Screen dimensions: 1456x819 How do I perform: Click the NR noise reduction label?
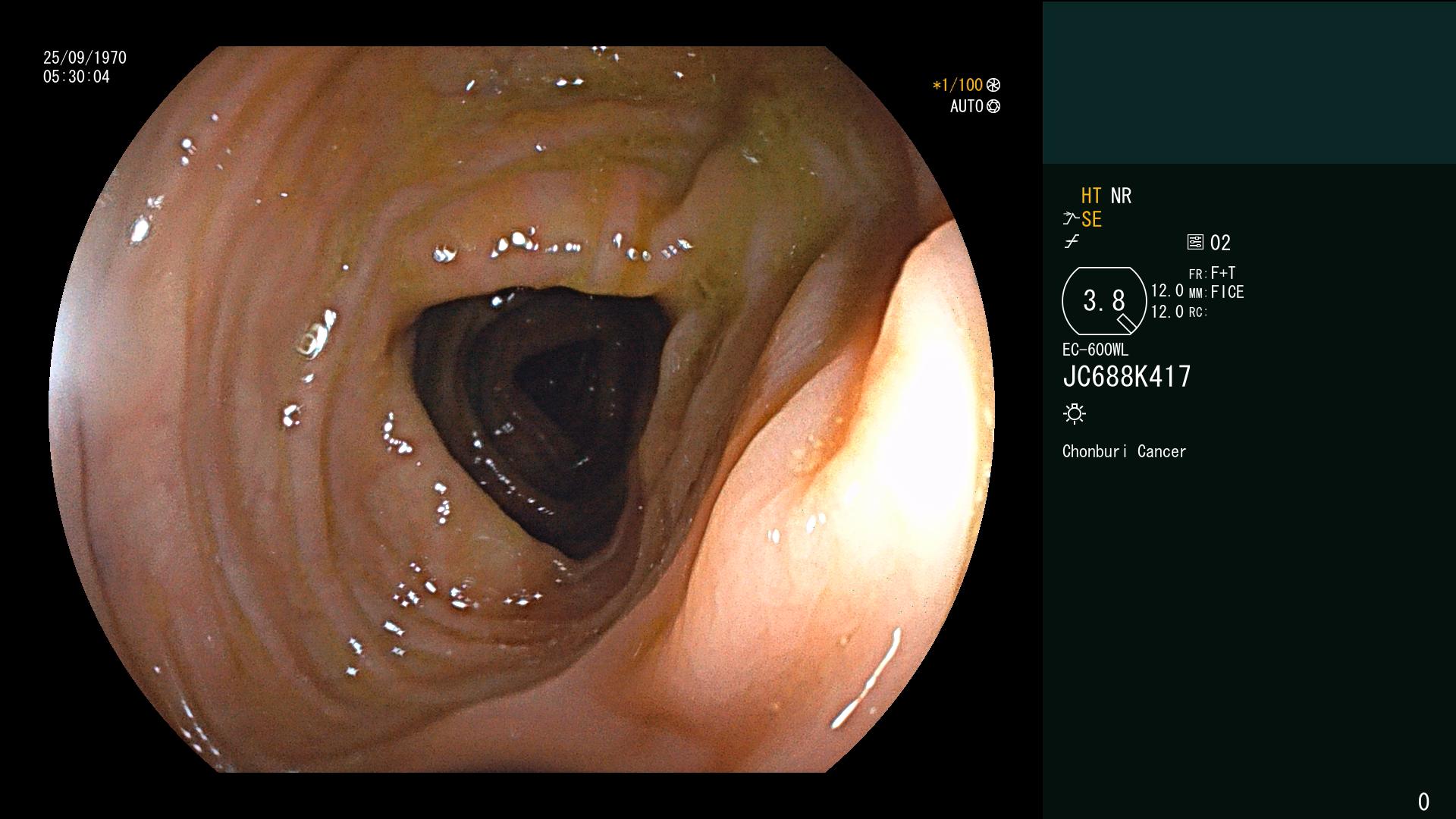point(1121,196)
